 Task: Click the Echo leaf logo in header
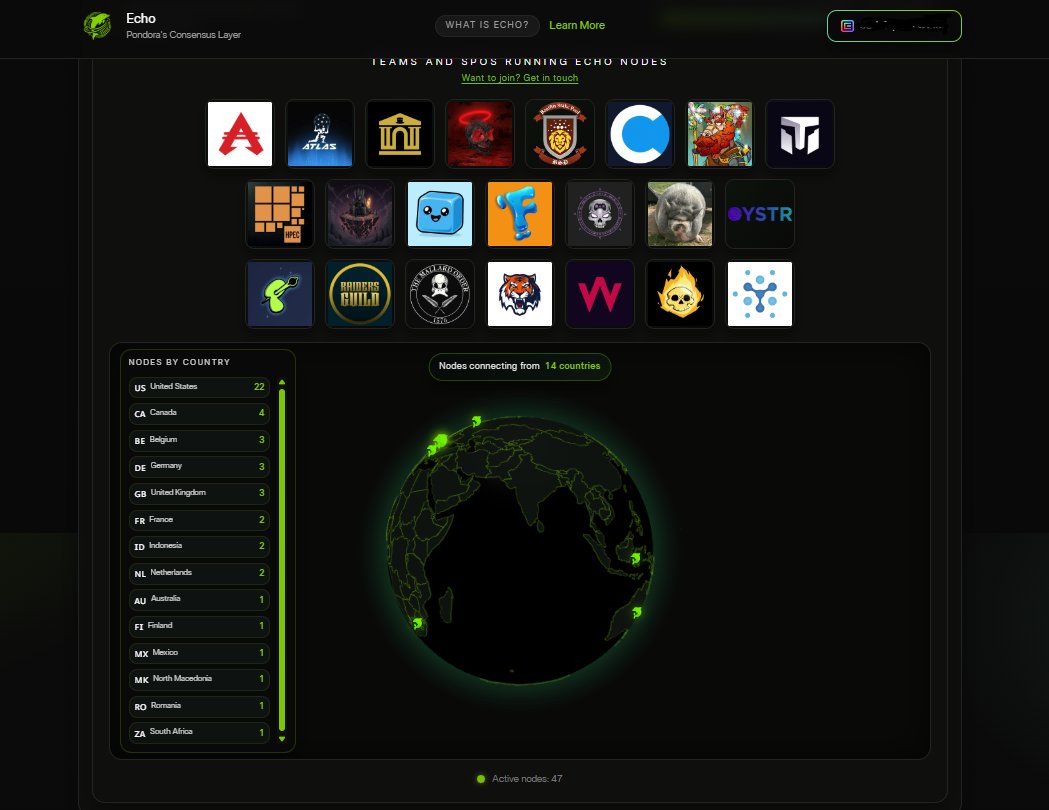pyautogui.click(x=98, y=26)
